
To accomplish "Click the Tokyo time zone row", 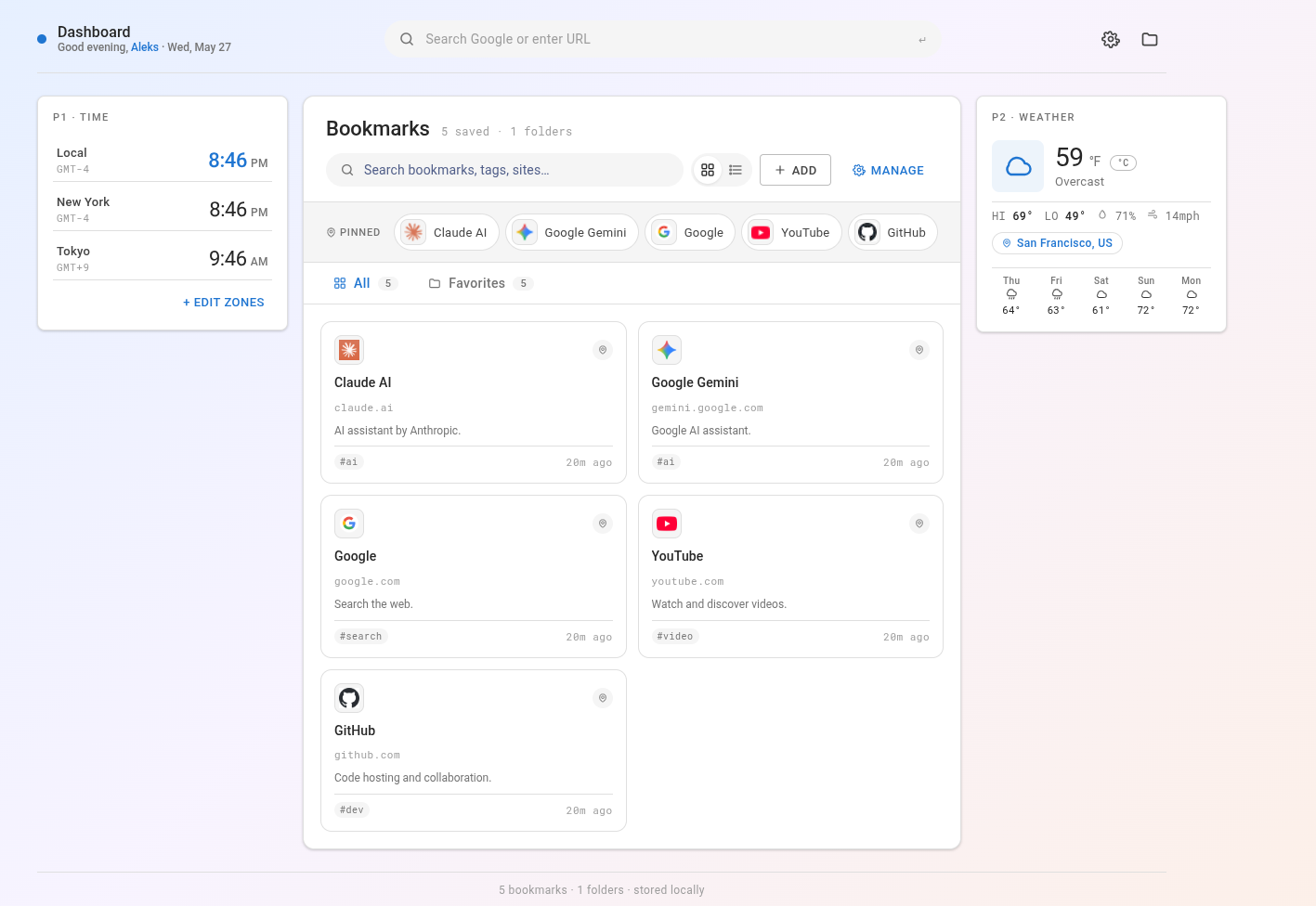I will pyautogui.click(x=163, y=257).
